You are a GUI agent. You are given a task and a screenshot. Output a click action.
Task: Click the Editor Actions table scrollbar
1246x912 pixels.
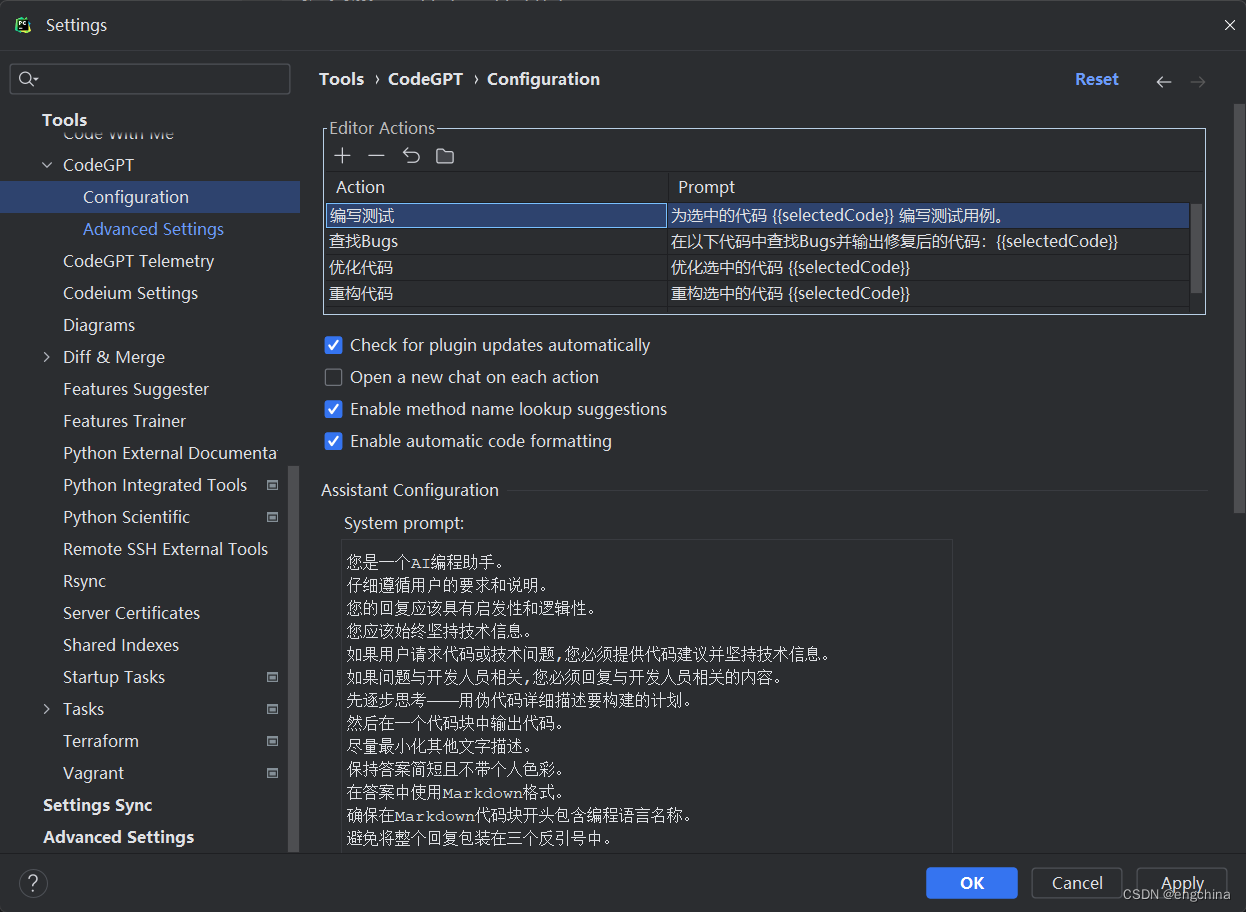pos(1196,247)
